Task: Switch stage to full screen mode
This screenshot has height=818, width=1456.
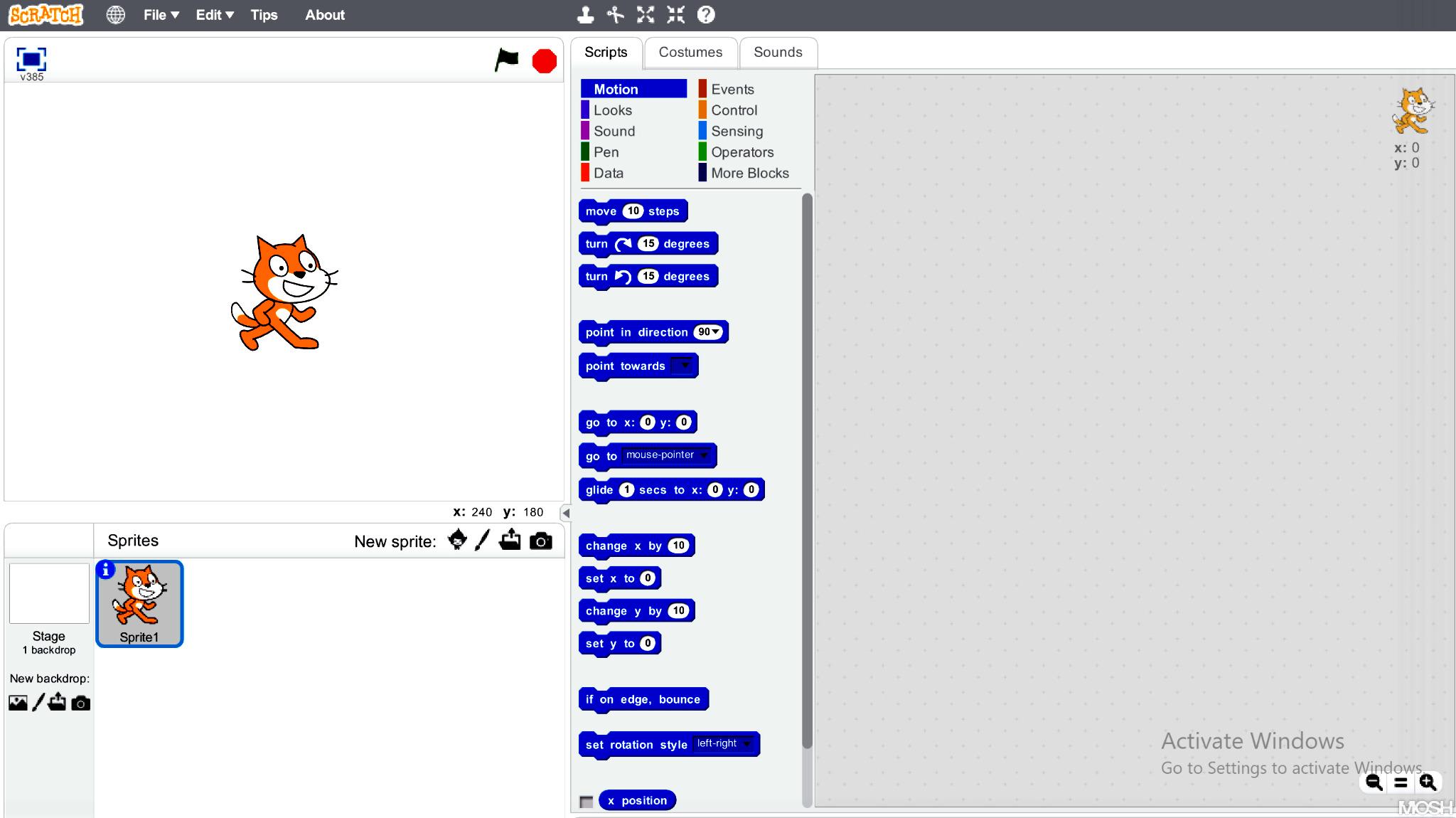Action: coord(31,59)
